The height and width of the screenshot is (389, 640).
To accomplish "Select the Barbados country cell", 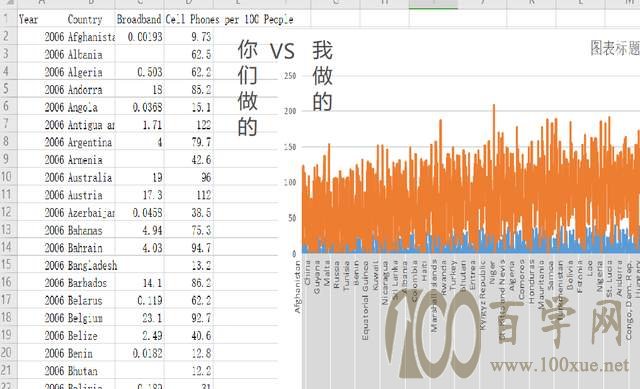I will [x=91, y=283].
